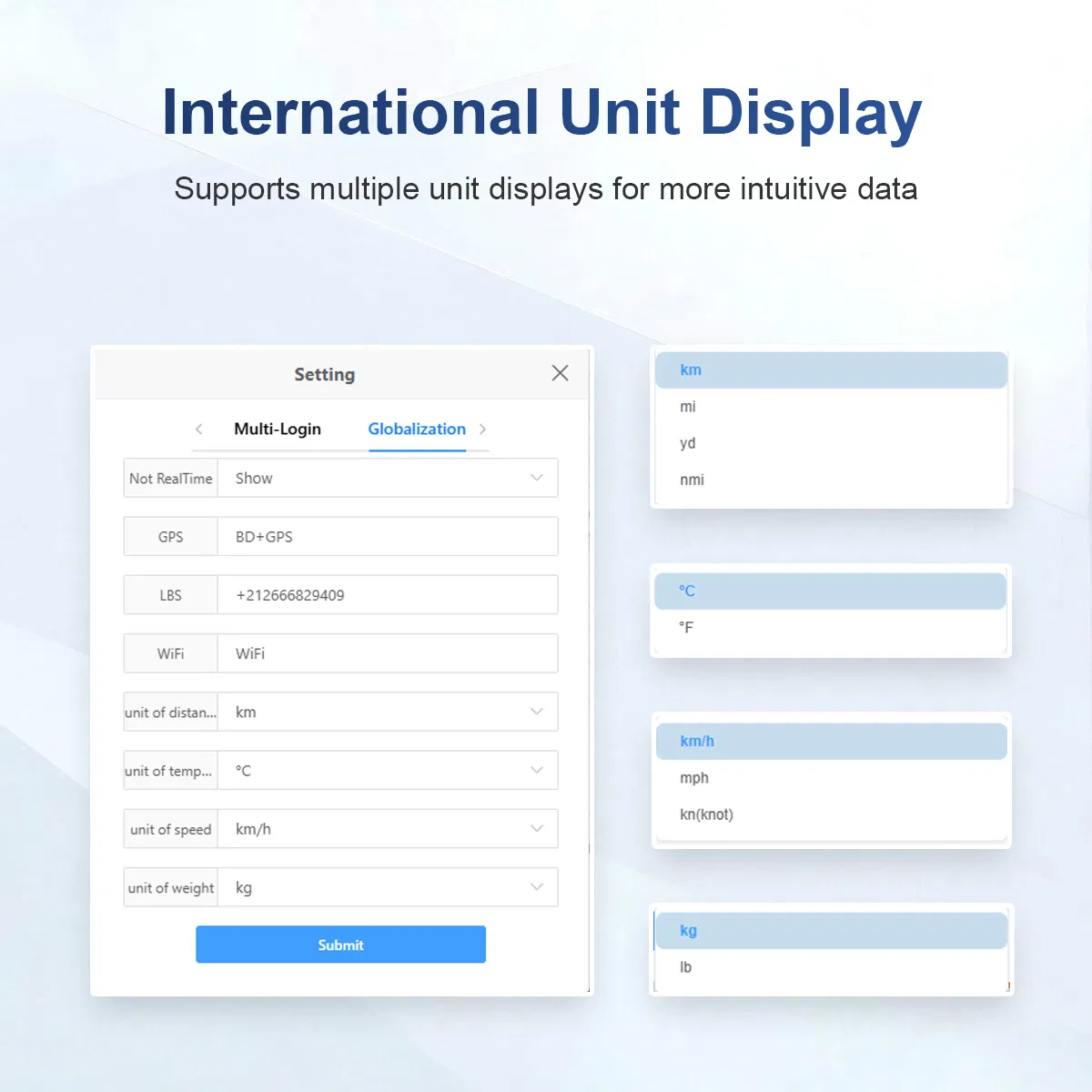1092x1092 pixels.
Task: Choose km in the distance list
Action: (x=831, y=370)
